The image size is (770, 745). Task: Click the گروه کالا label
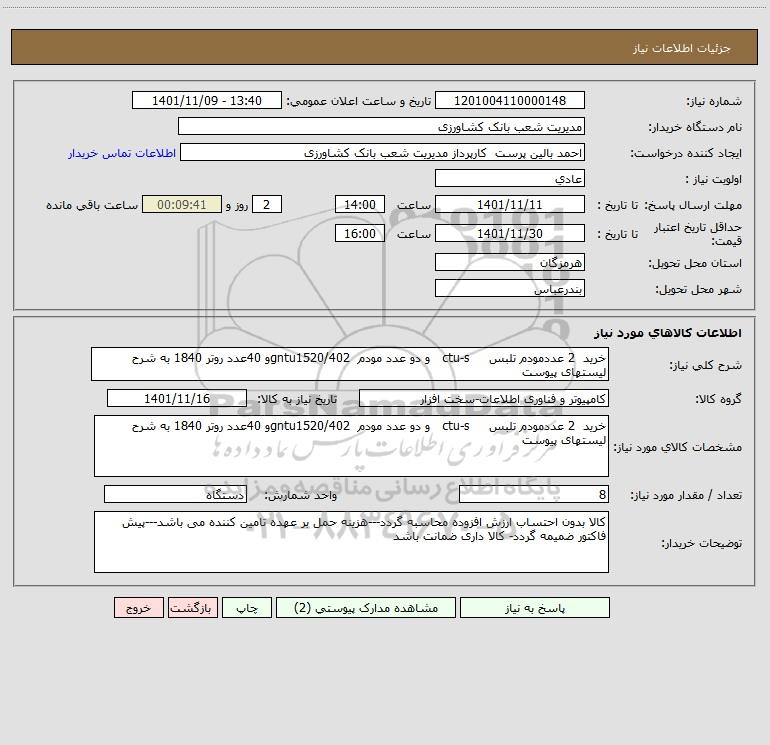[x=718, y=399]
